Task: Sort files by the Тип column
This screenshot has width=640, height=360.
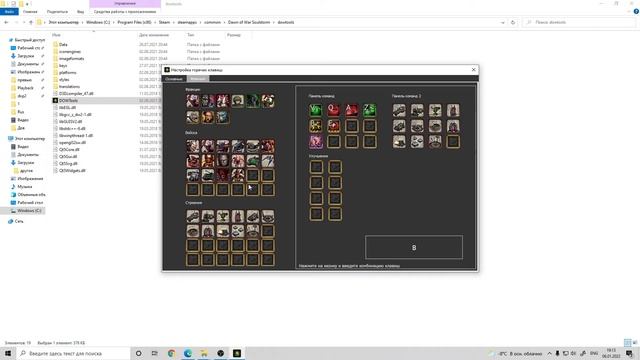Action: tap(191, 35)
